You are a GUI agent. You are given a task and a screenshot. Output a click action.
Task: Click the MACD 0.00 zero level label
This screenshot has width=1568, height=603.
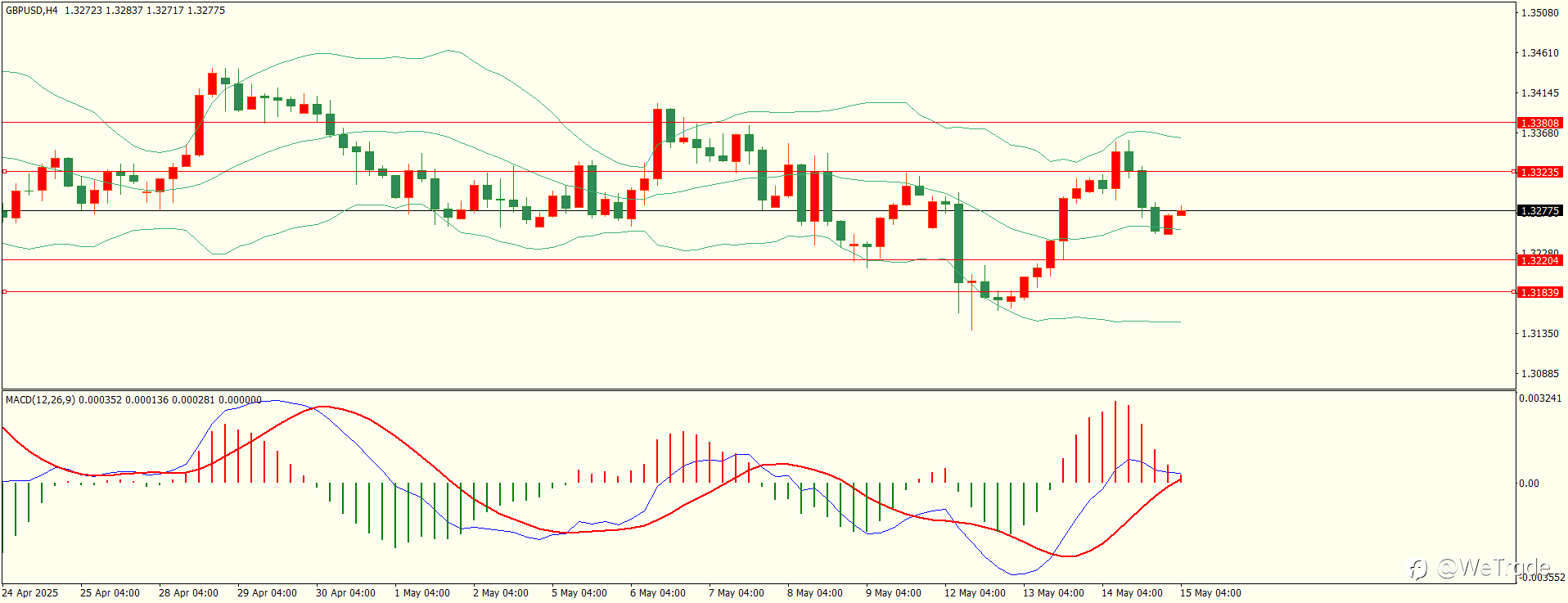pos(1529,484)
